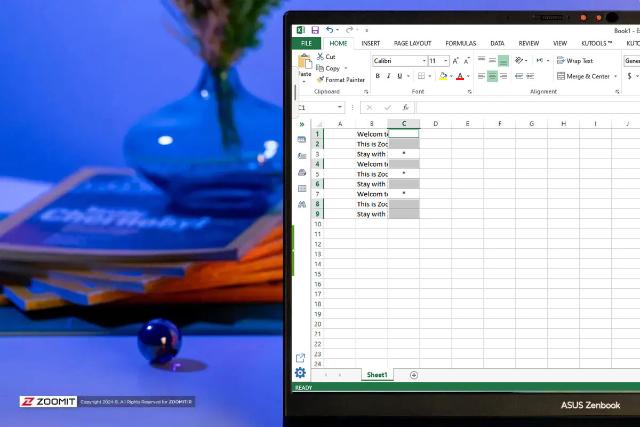Expand the Copy options arrow

pos(346,68)
